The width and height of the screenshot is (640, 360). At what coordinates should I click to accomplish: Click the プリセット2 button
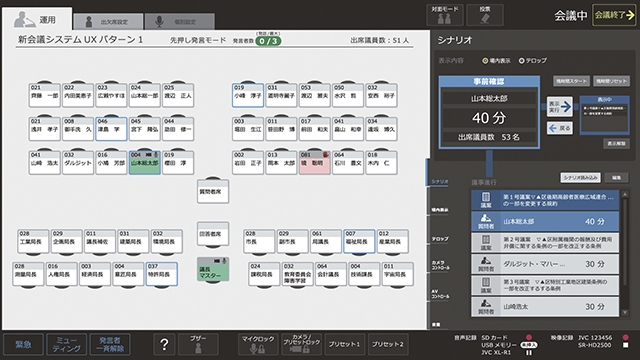point(387,344)
